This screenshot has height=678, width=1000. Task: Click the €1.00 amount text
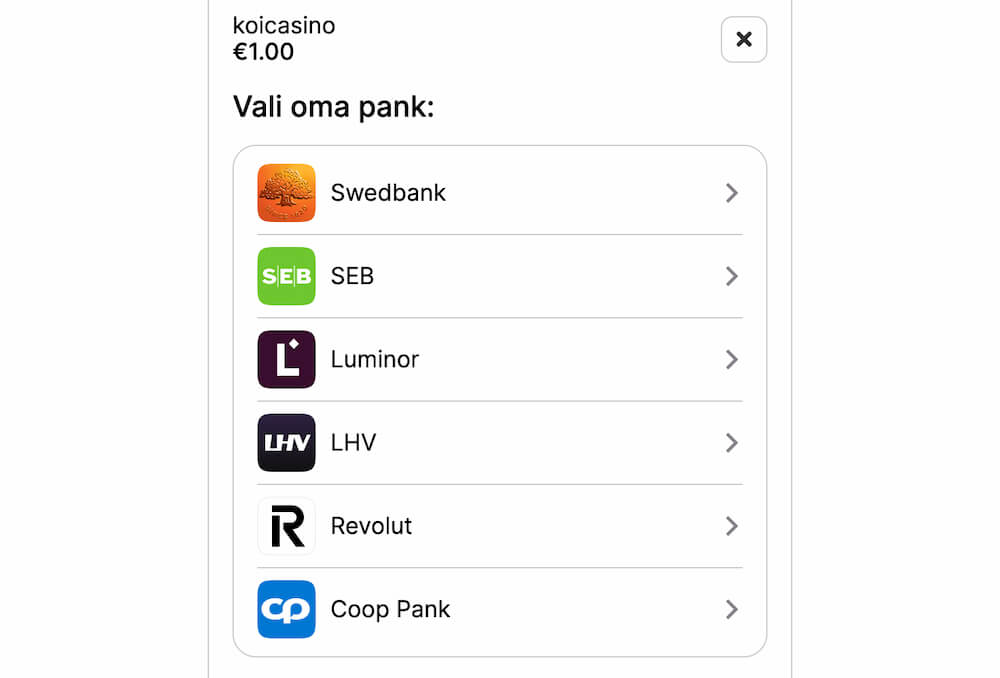262,50
